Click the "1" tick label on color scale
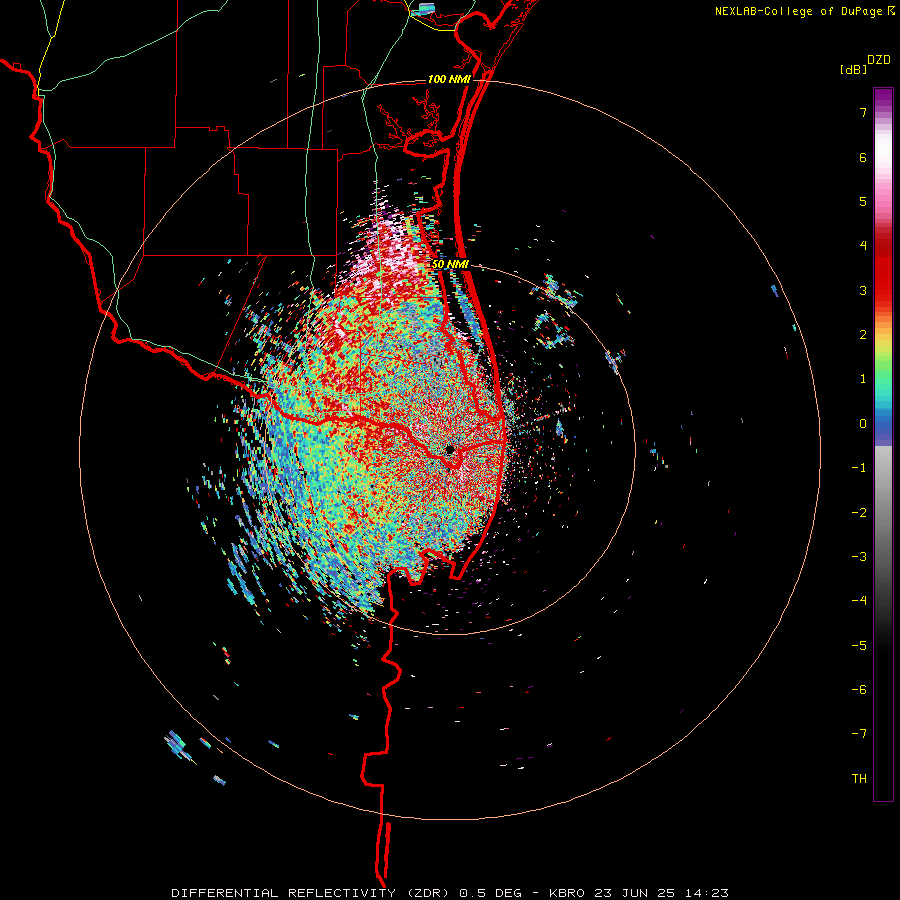This screenshot has width=900, height=900. [x=863, y=379]
